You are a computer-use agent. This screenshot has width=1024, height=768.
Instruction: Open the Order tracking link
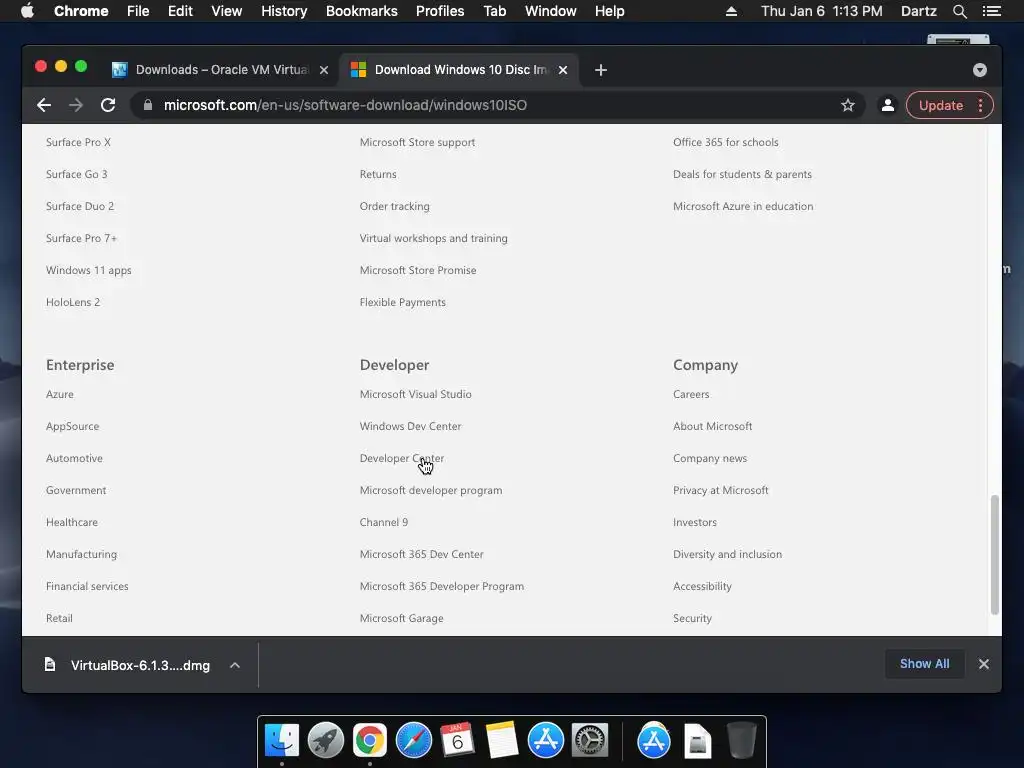394,206
